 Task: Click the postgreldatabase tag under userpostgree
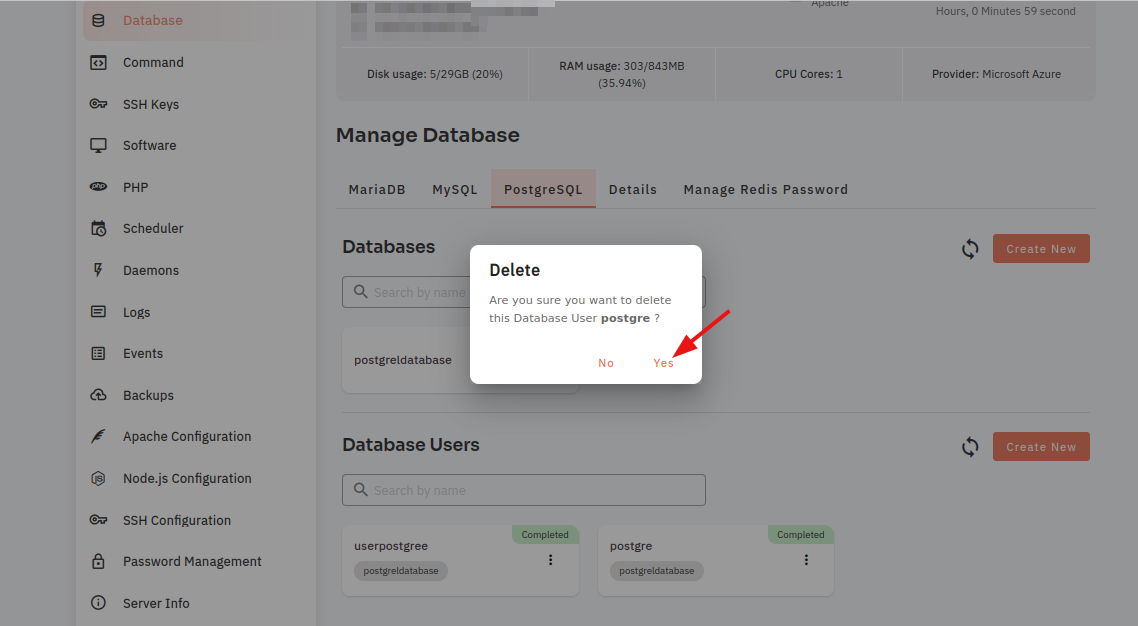pos(401,571)
